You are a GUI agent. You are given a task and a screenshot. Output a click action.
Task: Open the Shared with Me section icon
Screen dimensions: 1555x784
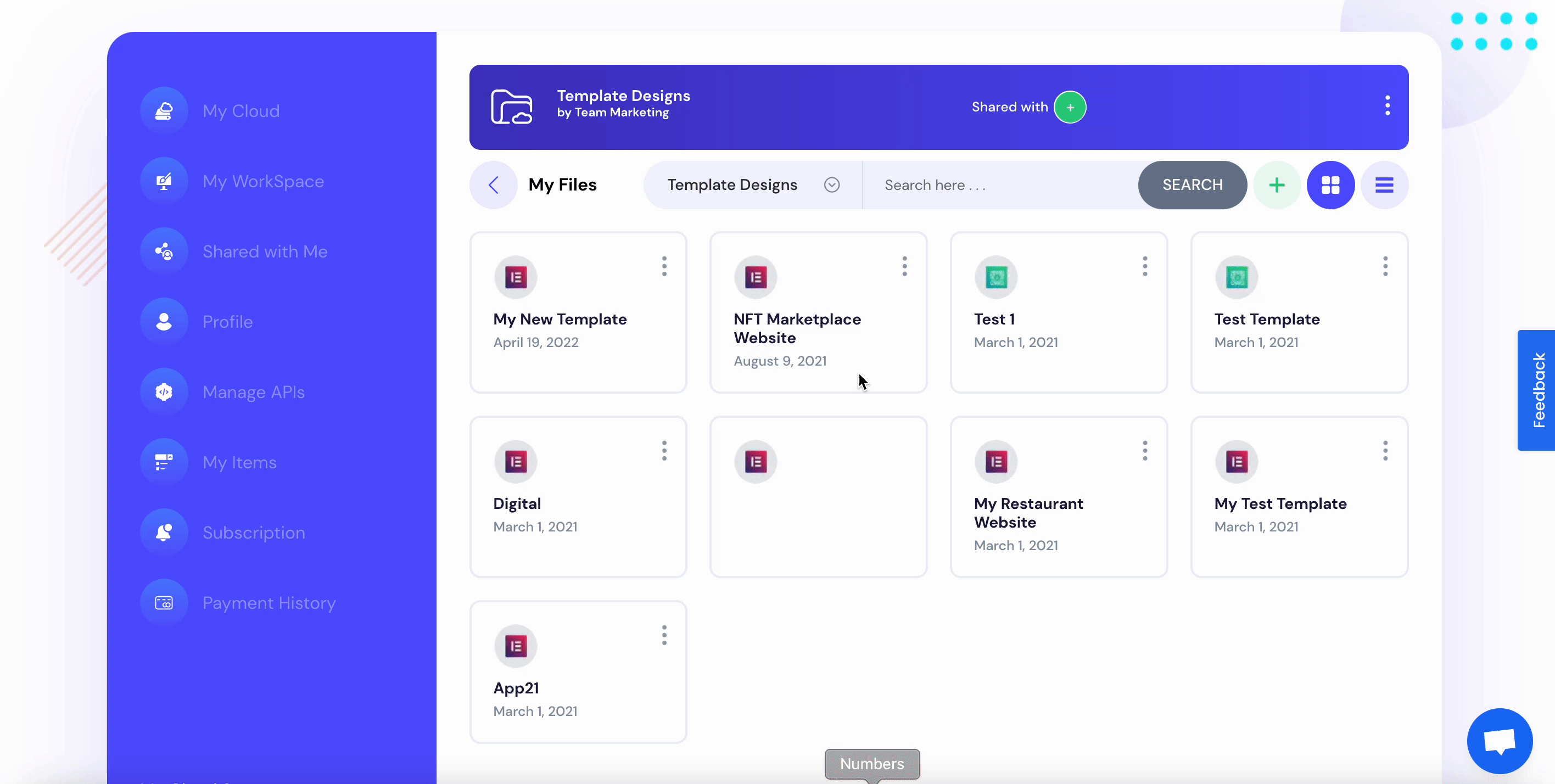[163, 251]
